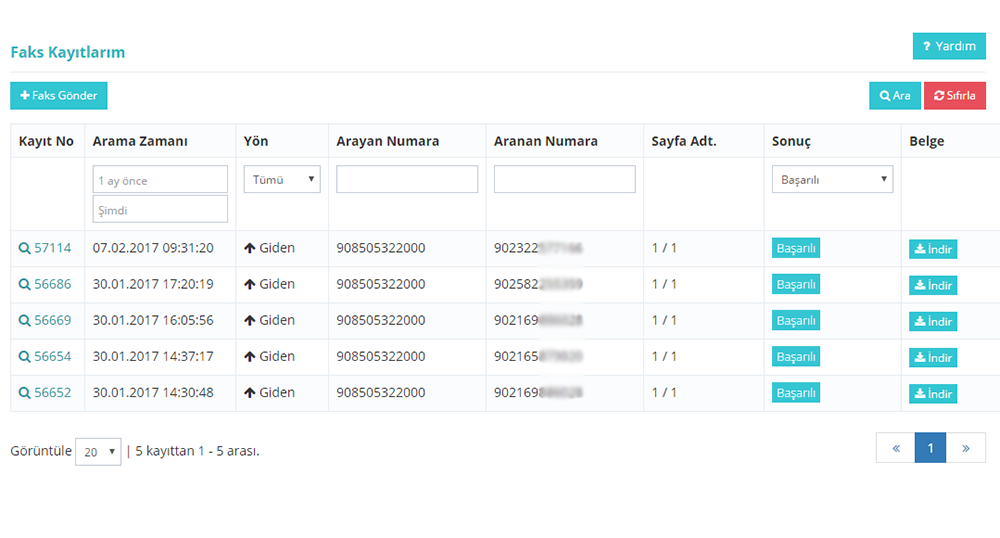Sort by Arama Zamanı column header
This screenshot has width=1000, height=538.
[x=140, y=141]
